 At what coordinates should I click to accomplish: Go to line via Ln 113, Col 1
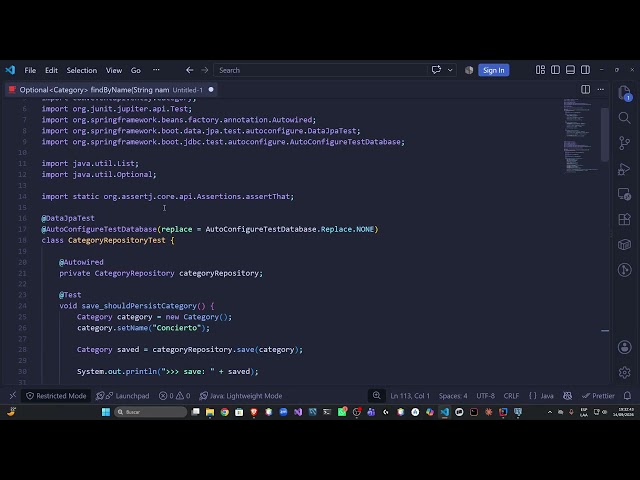(x=410, y=396)
